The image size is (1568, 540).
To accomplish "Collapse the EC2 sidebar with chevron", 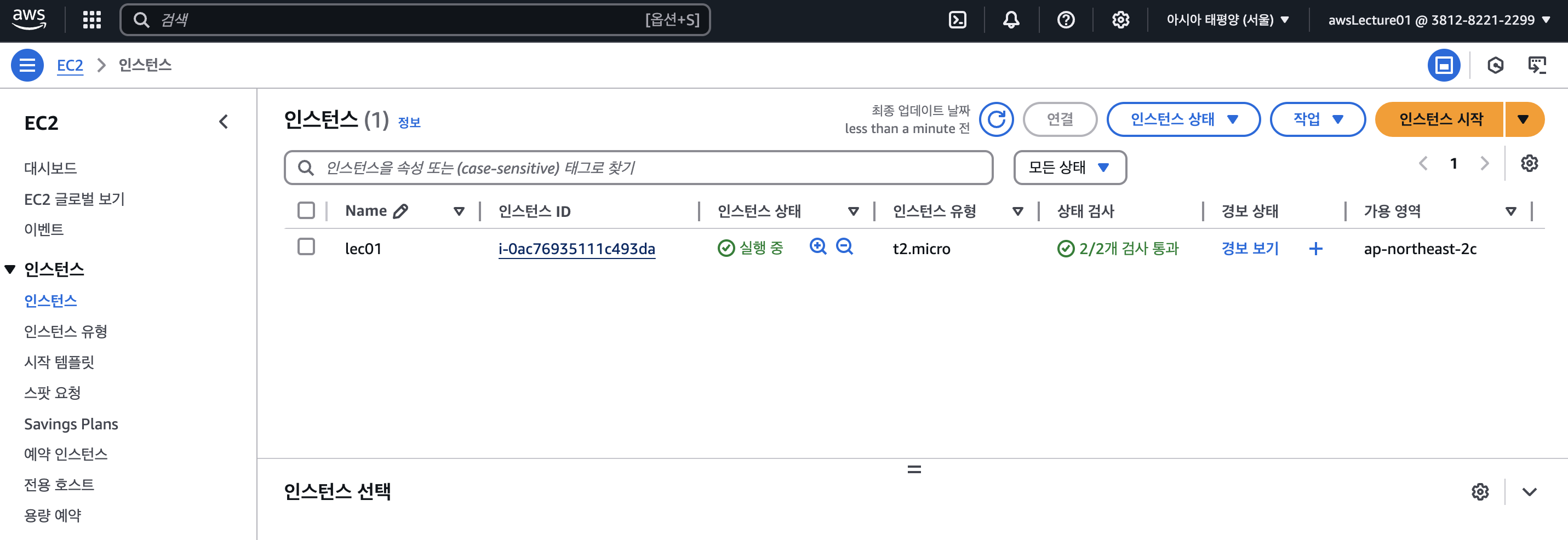I will point(224,122).
